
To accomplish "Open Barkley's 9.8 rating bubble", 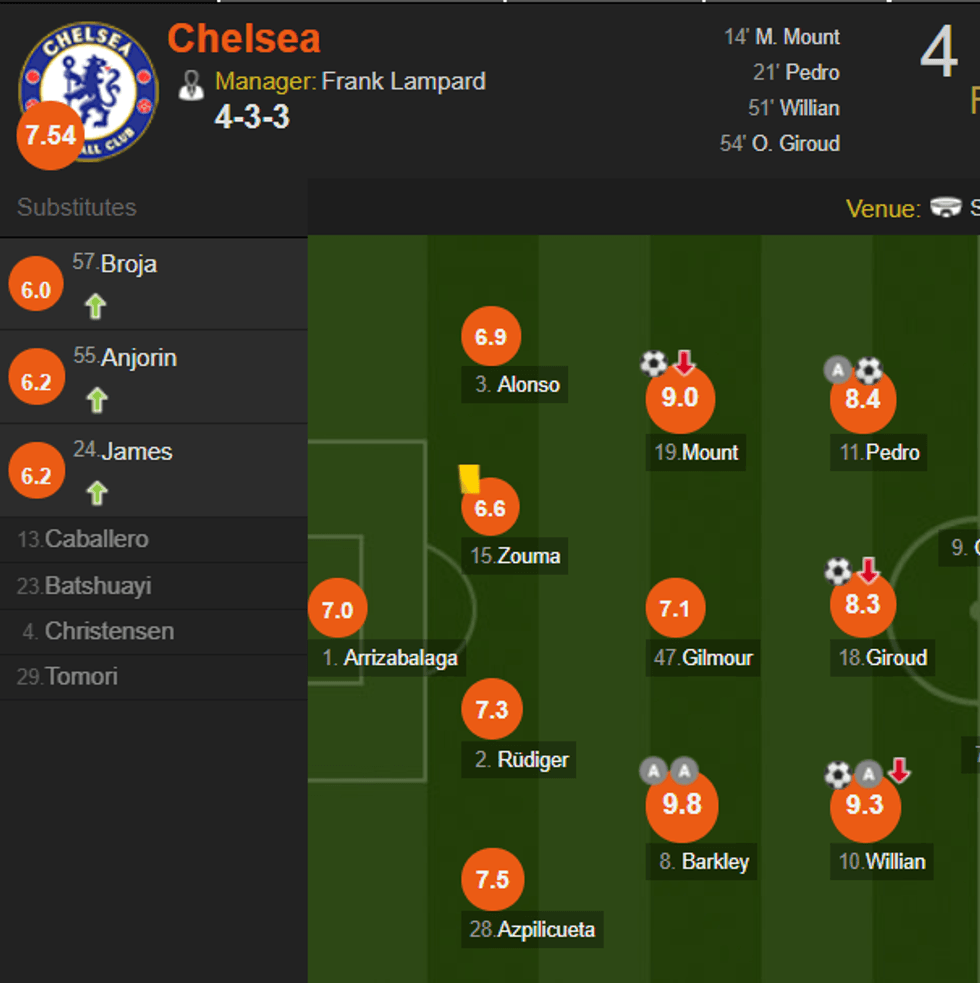I will click(x=681, y=805).
